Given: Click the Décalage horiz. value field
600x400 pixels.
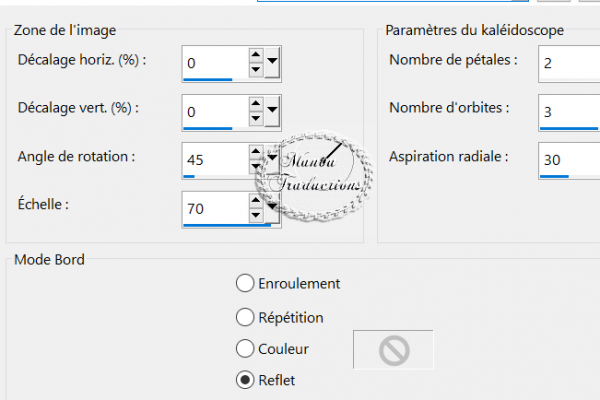Looking at the screenshot, I should [x=216, y=63].
